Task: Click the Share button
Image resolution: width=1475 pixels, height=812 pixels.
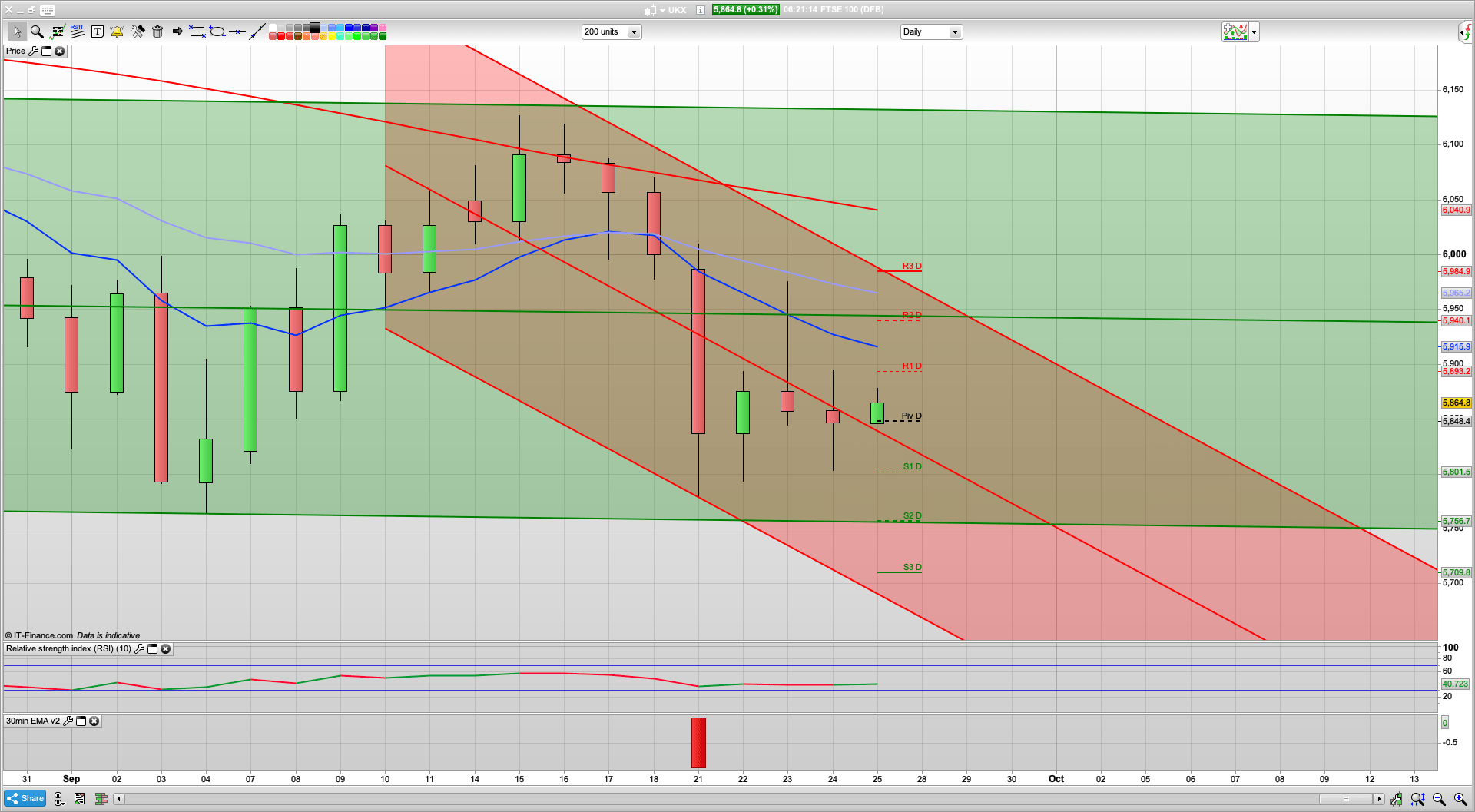Action: tap(25, 799)
